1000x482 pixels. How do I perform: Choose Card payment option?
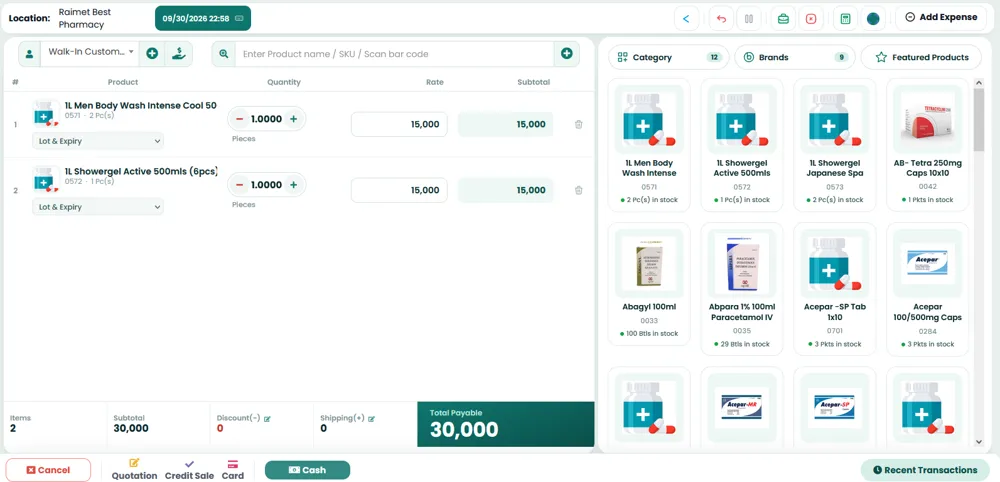[x=233, y=470]
